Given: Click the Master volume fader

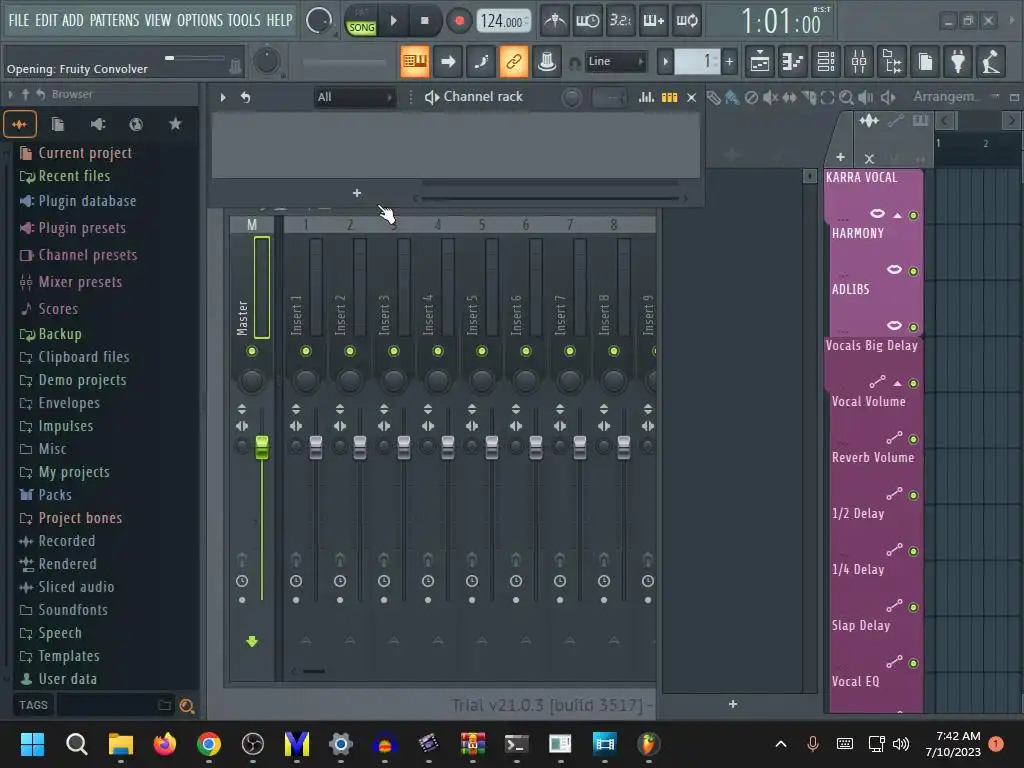Looking at the screenshot, I should (x=262, y=447).
